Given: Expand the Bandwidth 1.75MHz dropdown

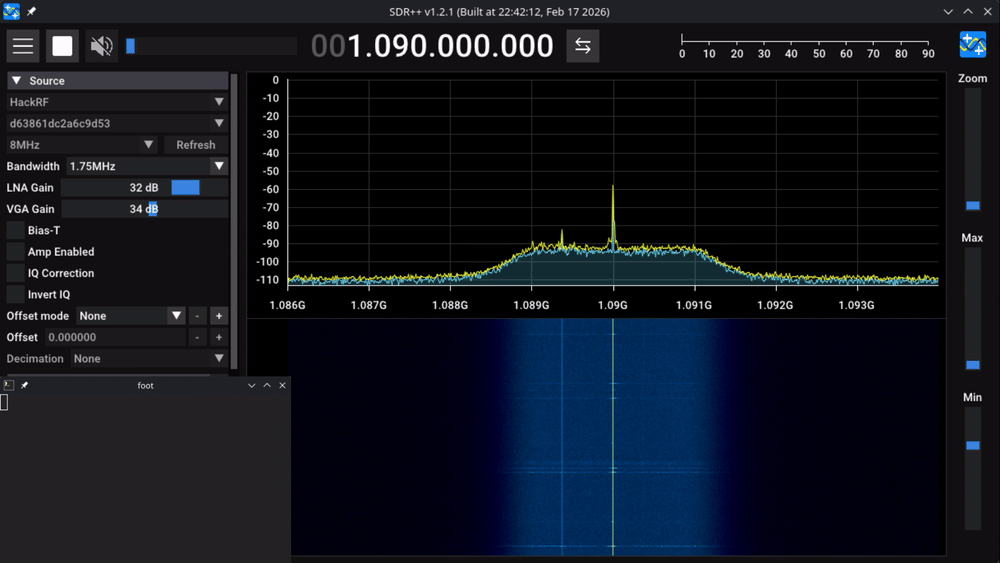Looking at the screenshot, I should 147,166.
